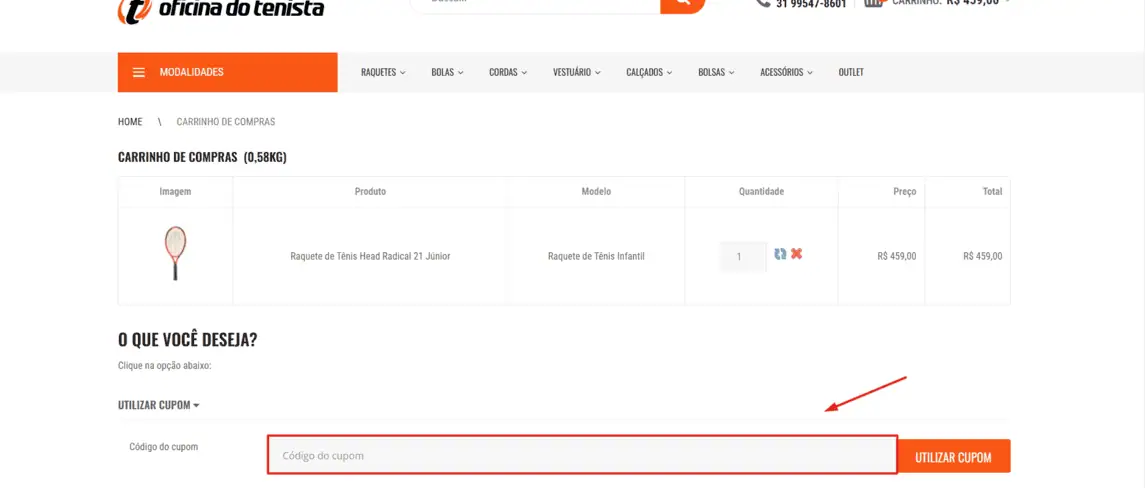Remove the racket with the red X icon

pos(797,253)
